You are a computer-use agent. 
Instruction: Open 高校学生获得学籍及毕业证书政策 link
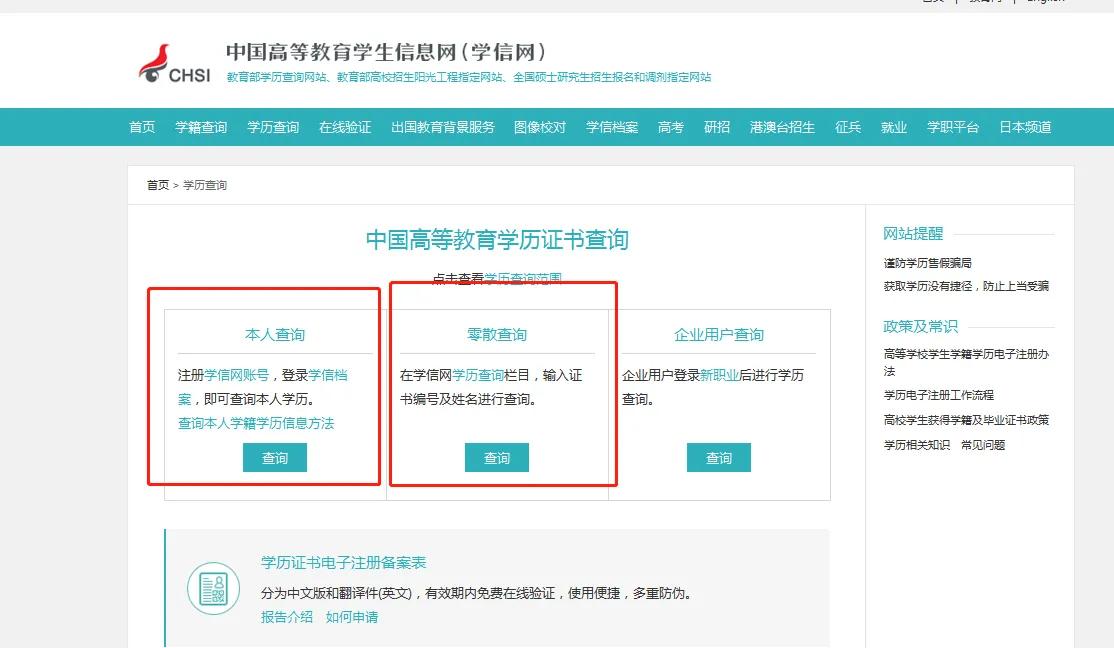pyautogui.click(x=966, y=420)
